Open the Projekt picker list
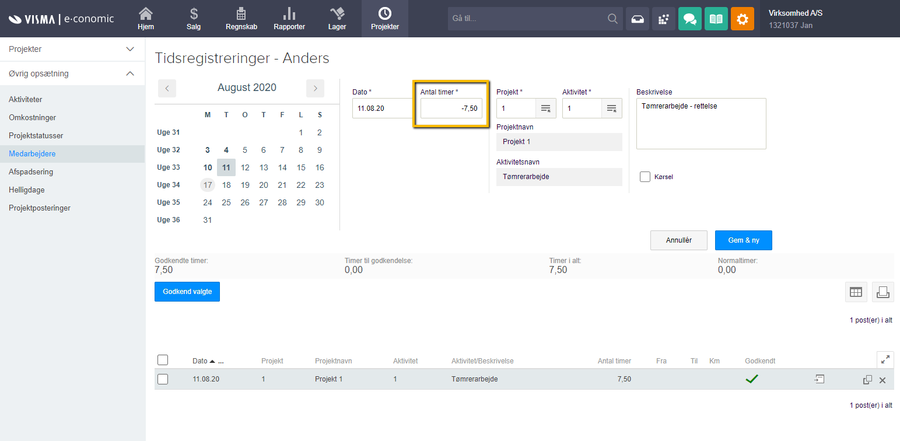Viewport: 900px width, 441px height. [546, 108]
